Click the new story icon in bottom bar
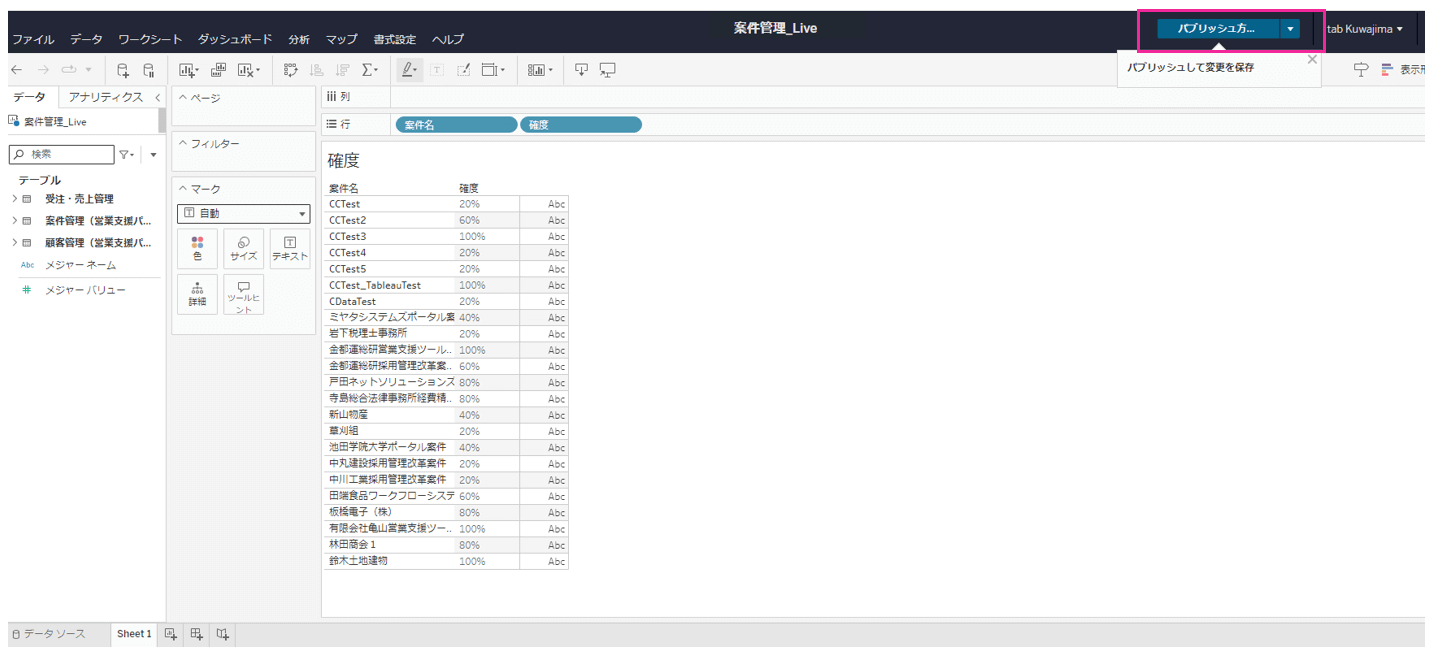The height and width of the screenshot is (654, 1433). [x=223, y=634]
